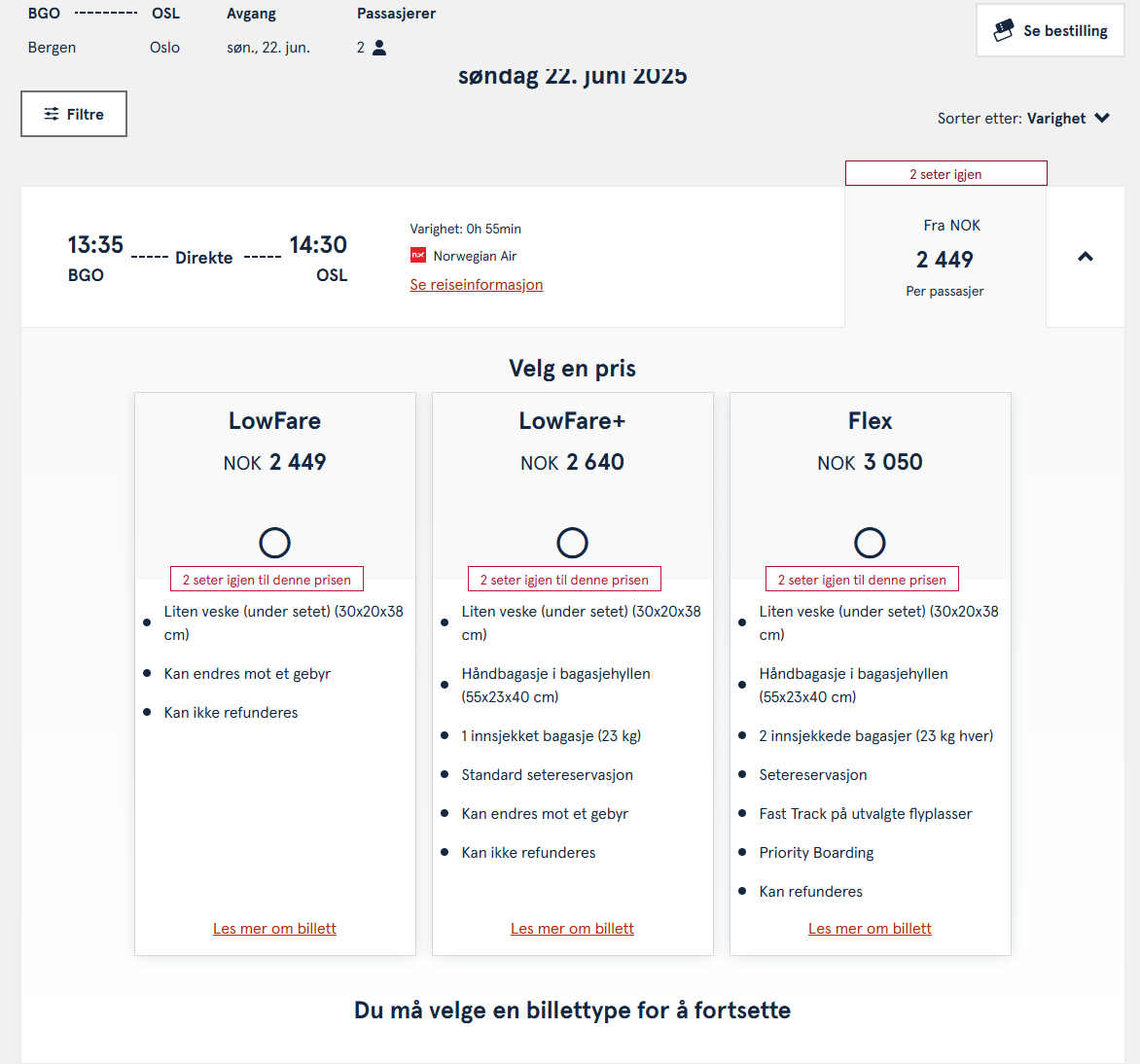Select the LowFare radio button

tap(274, 543)
